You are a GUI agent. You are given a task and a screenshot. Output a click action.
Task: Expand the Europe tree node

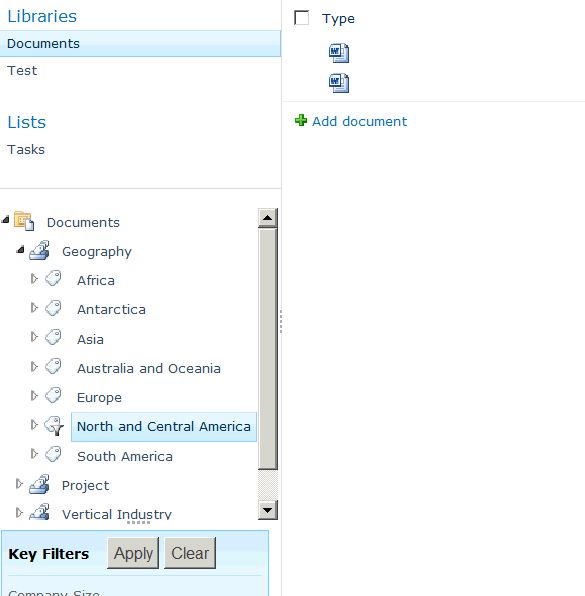pos(34,396)
